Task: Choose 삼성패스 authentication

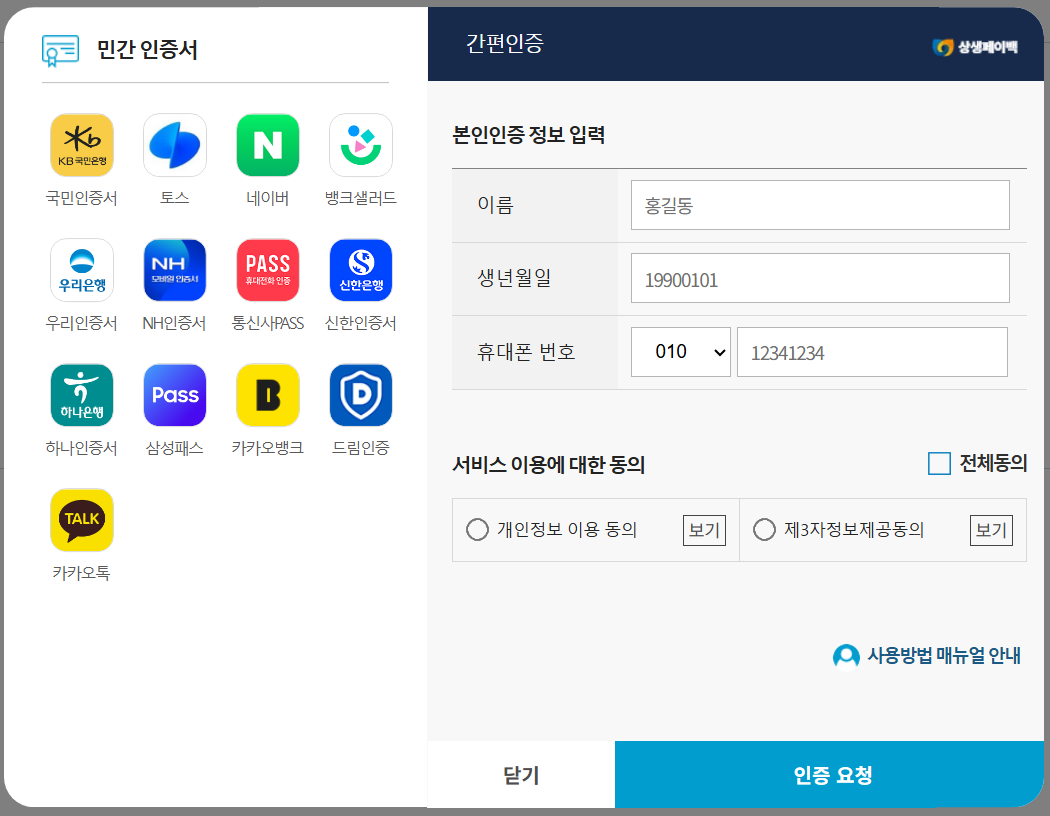Action: click(174, 395)
